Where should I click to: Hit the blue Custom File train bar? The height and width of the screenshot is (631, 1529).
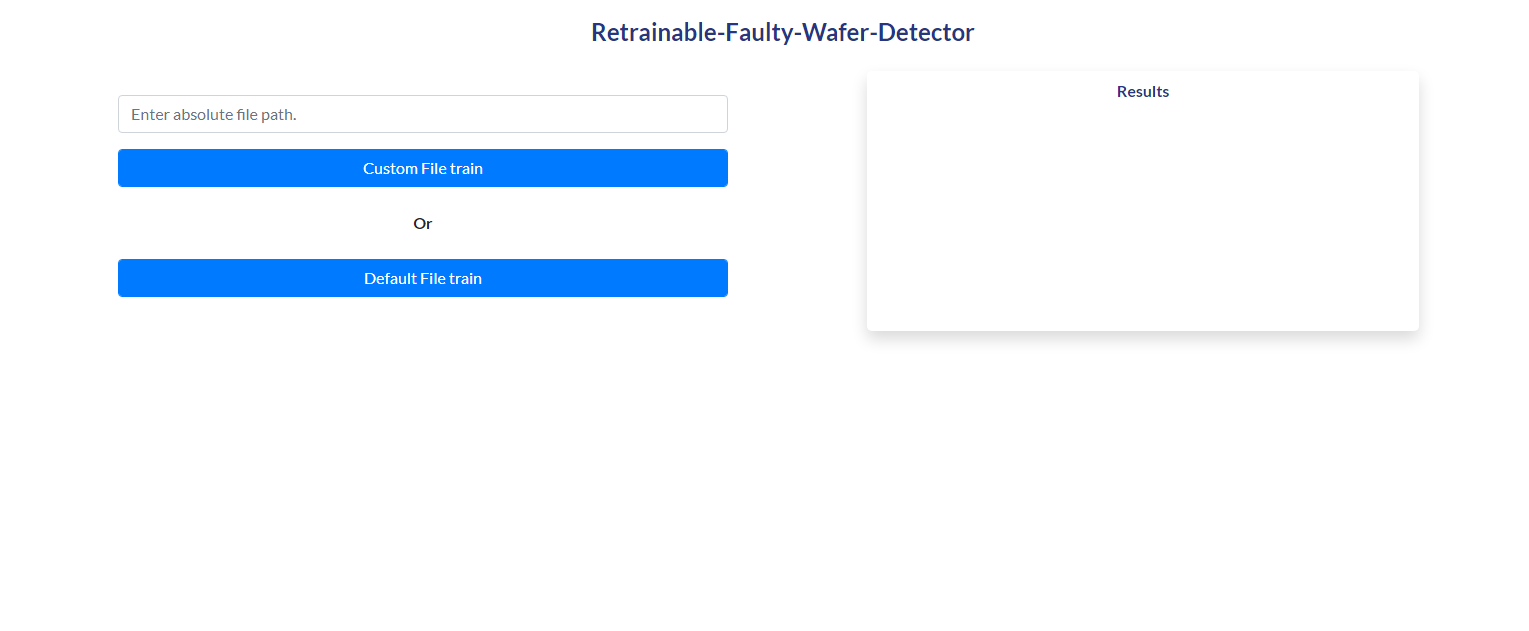422,168
